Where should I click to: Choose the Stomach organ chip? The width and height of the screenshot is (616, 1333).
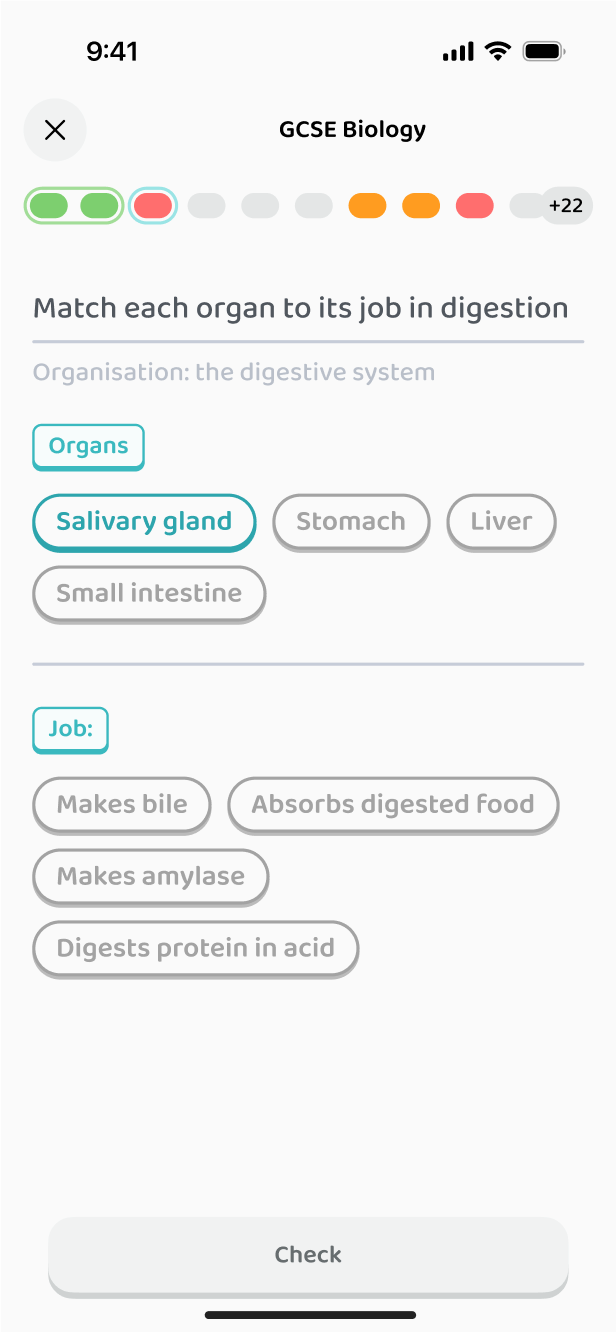coord(351,522)
